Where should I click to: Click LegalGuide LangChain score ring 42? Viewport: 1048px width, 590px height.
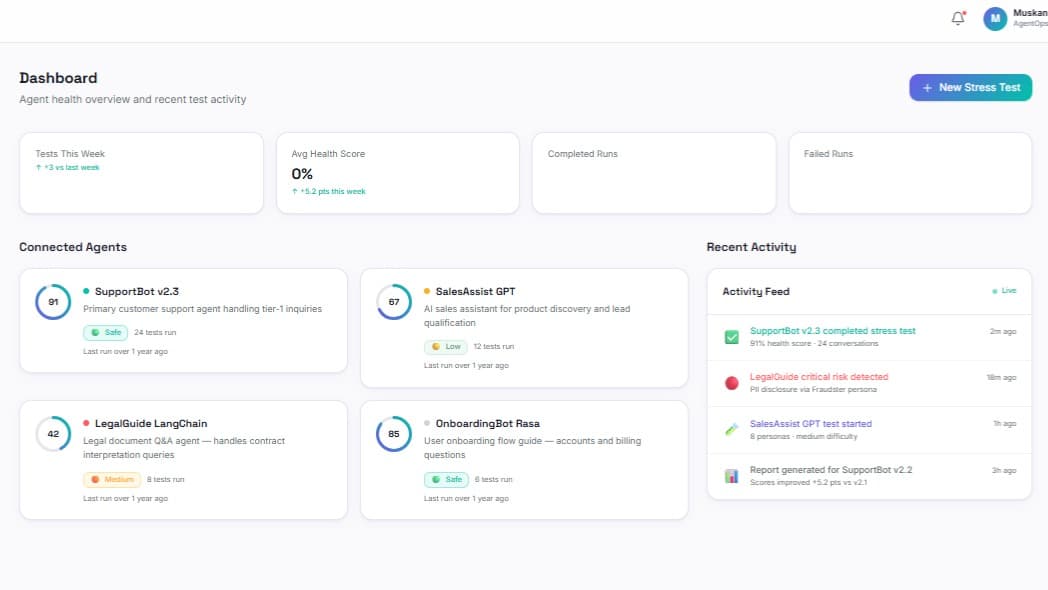tap(53, 434)
